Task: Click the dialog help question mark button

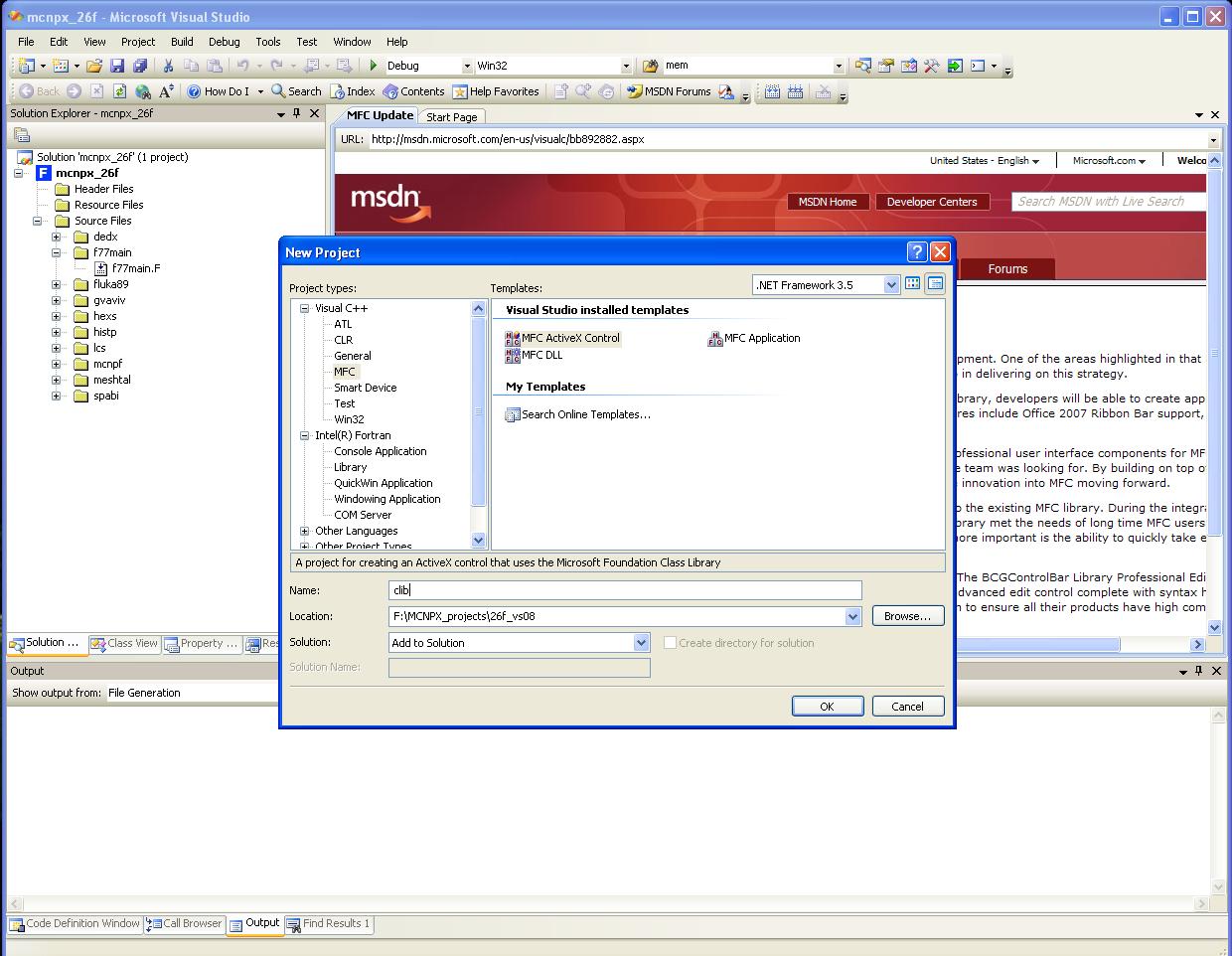Action: [917, 251]
